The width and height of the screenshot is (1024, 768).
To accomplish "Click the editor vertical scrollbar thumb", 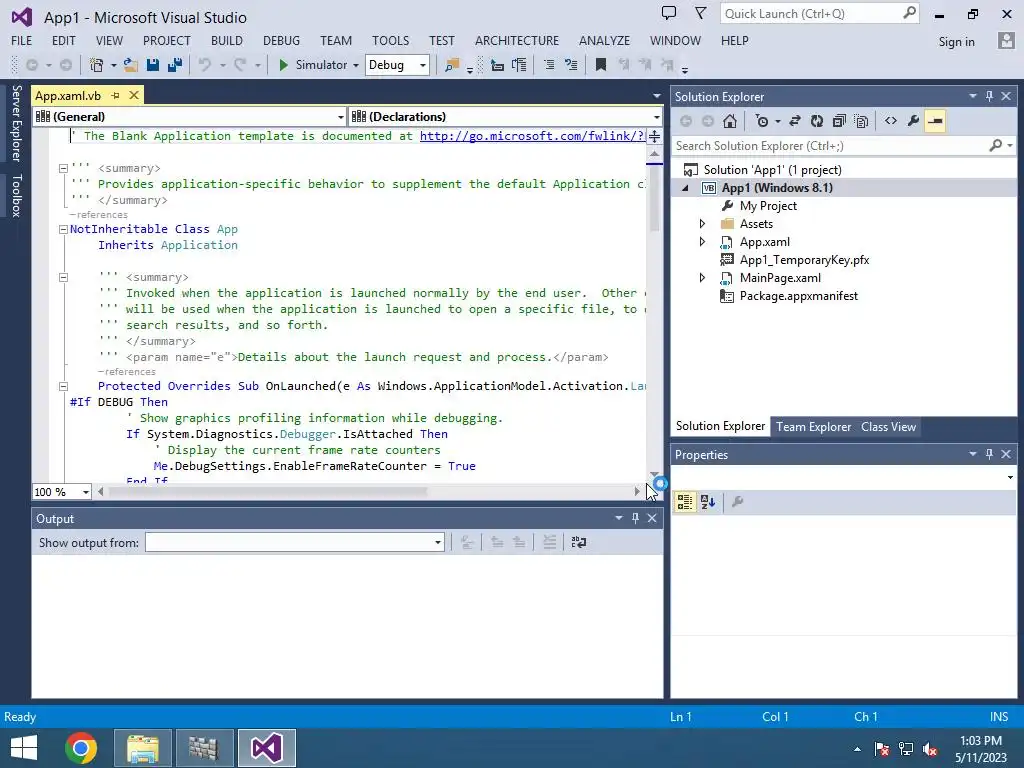I will point(654,199).
